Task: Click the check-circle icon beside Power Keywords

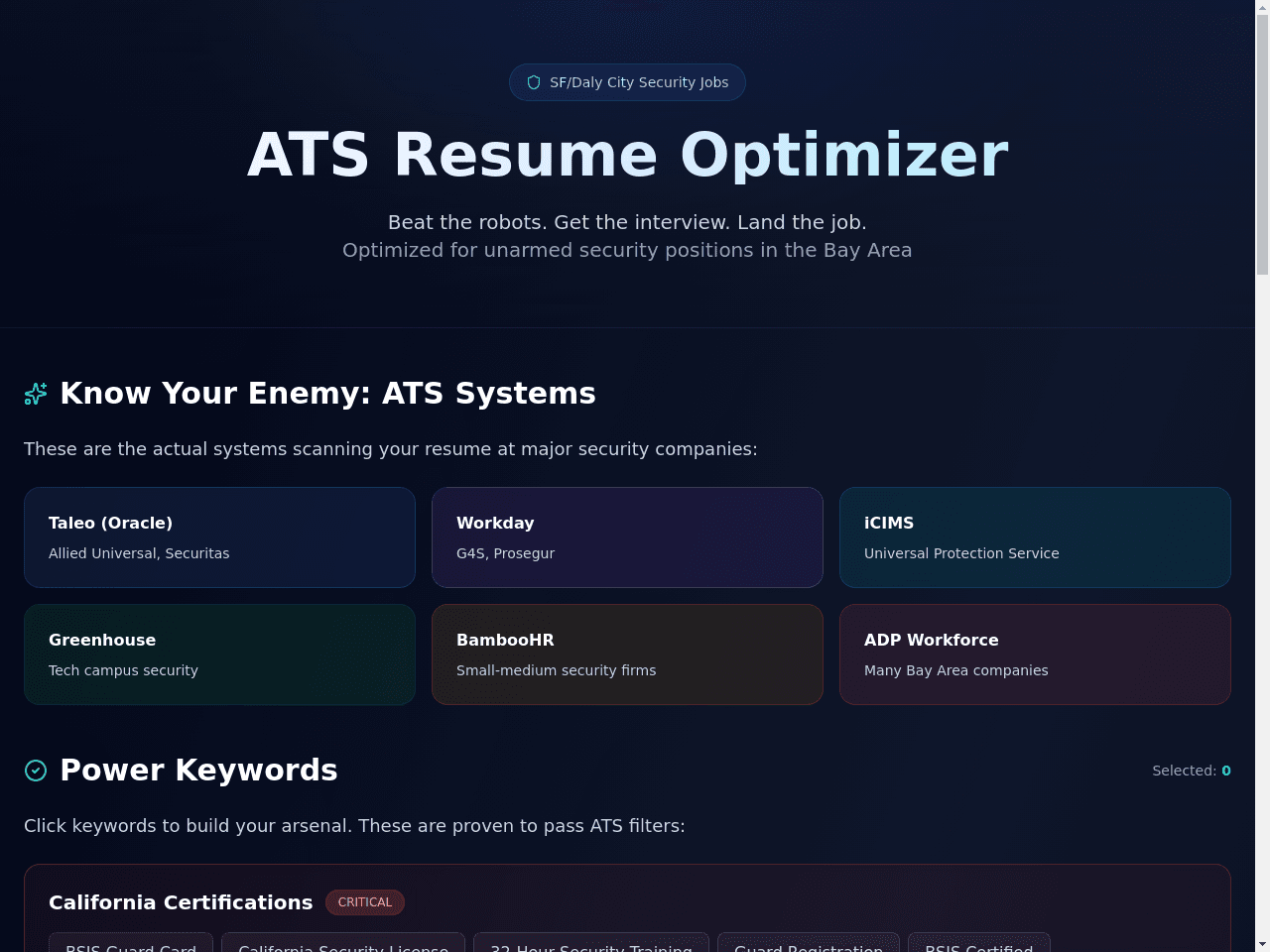Action: [36, 771]
